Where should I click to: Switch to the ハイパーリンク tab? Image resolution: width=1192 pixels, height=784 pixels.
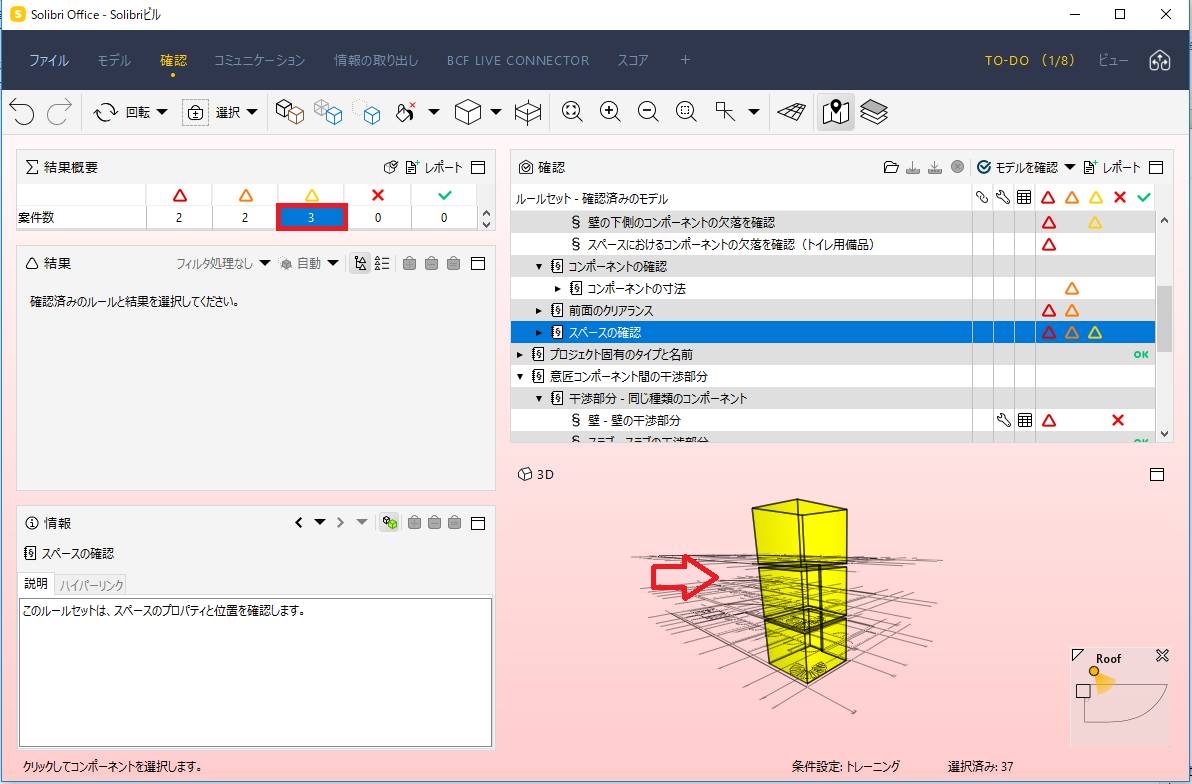pos(91,585)
